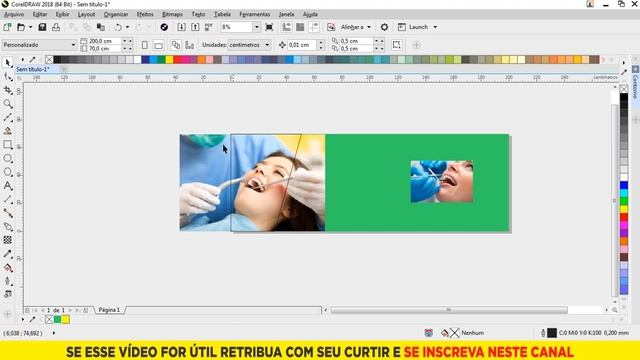Click the Full-screen preview icon
This screenshot has height=360, width=640.
(x=269, y=27)
